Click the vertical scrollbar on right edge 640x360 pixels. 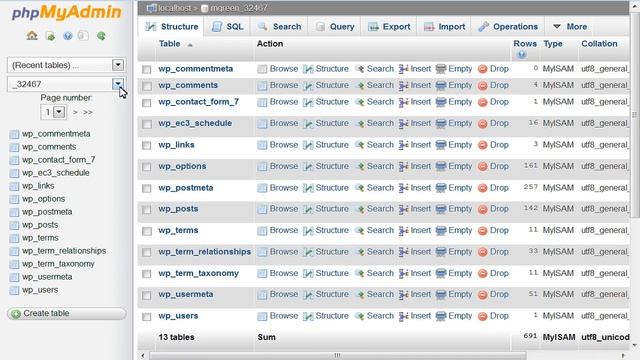(635, 114)
